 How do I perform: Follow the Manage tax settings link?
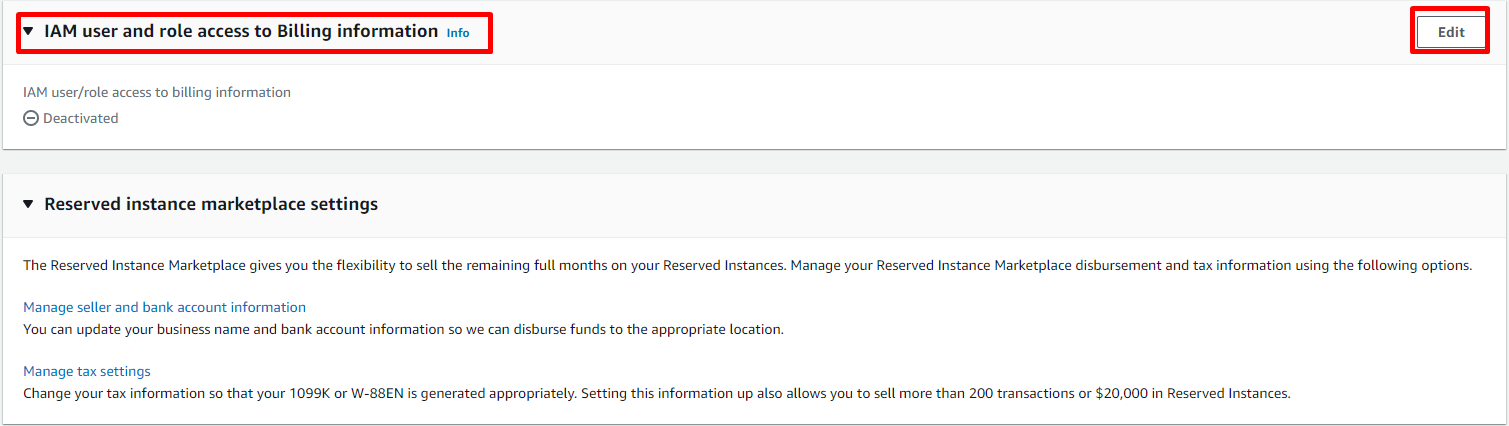coord(87,371)
